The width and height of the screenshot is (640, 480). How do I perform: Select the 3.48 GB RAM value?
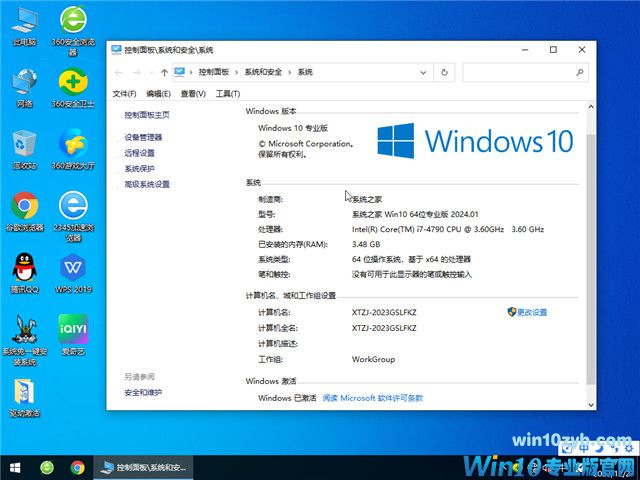(366, 244)
